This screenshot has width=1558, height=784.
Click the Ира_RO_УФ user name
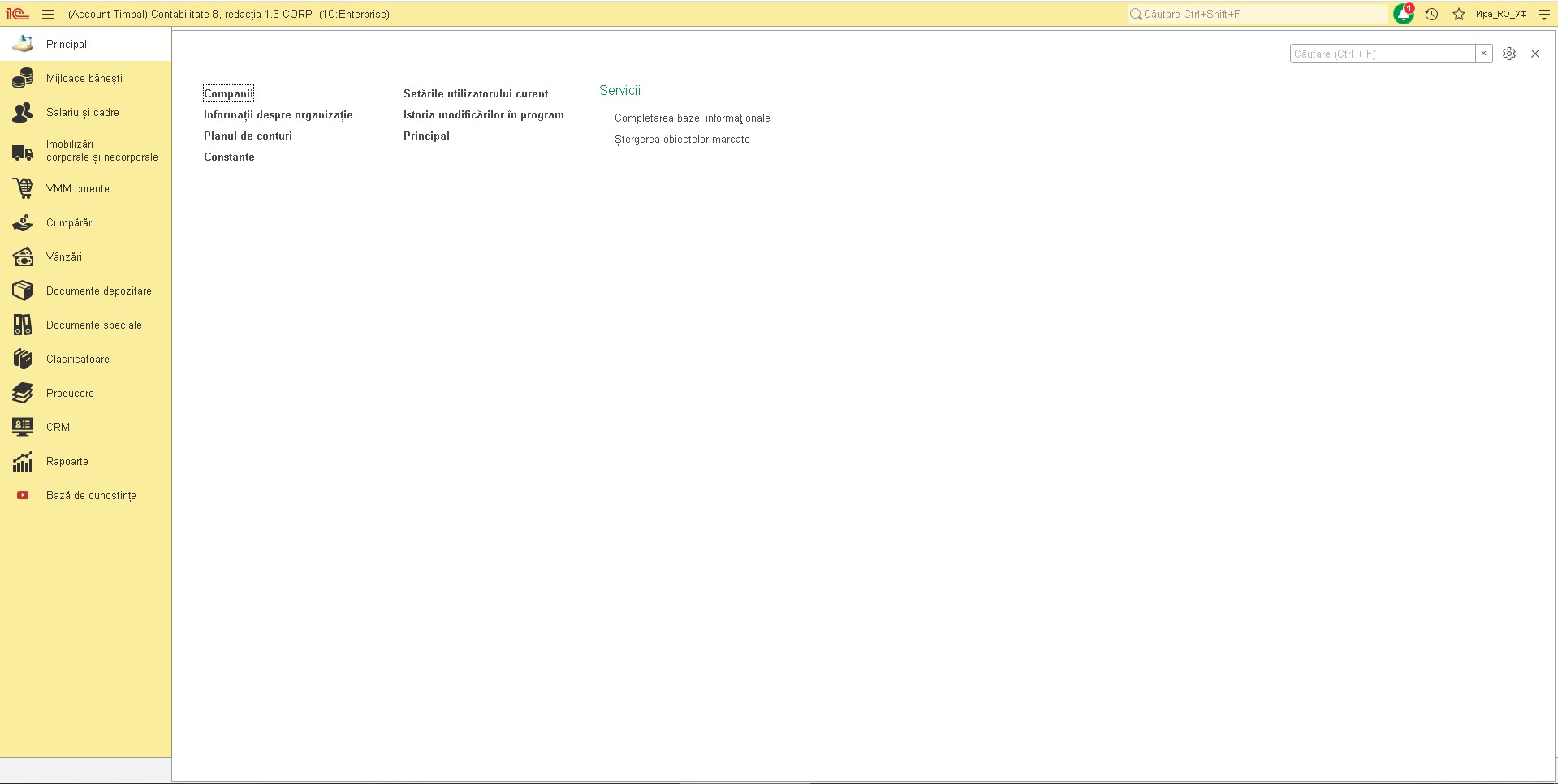pos(1500,14)
